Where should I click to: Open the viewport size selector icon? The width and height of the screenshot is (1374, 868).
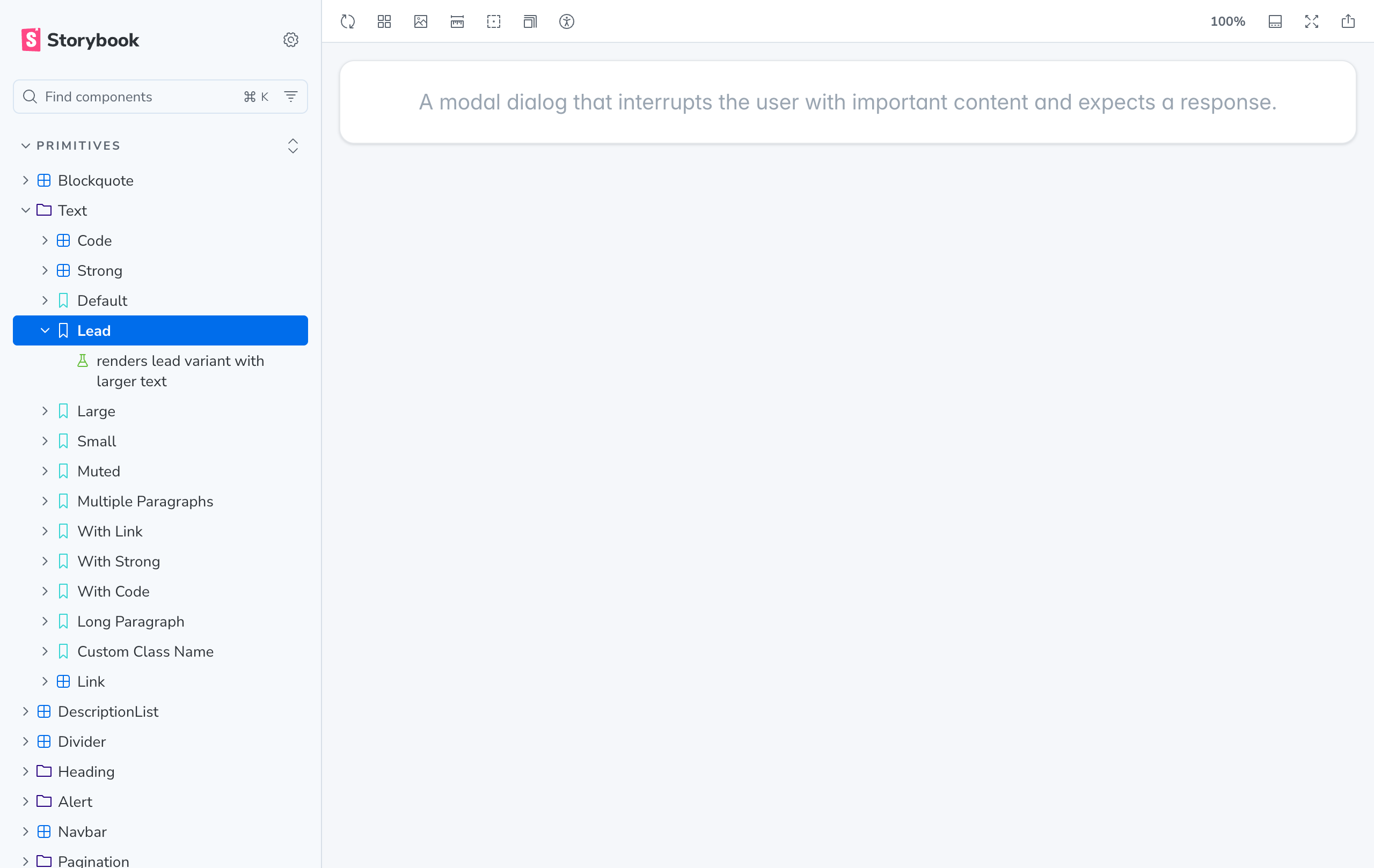[530, 21]
